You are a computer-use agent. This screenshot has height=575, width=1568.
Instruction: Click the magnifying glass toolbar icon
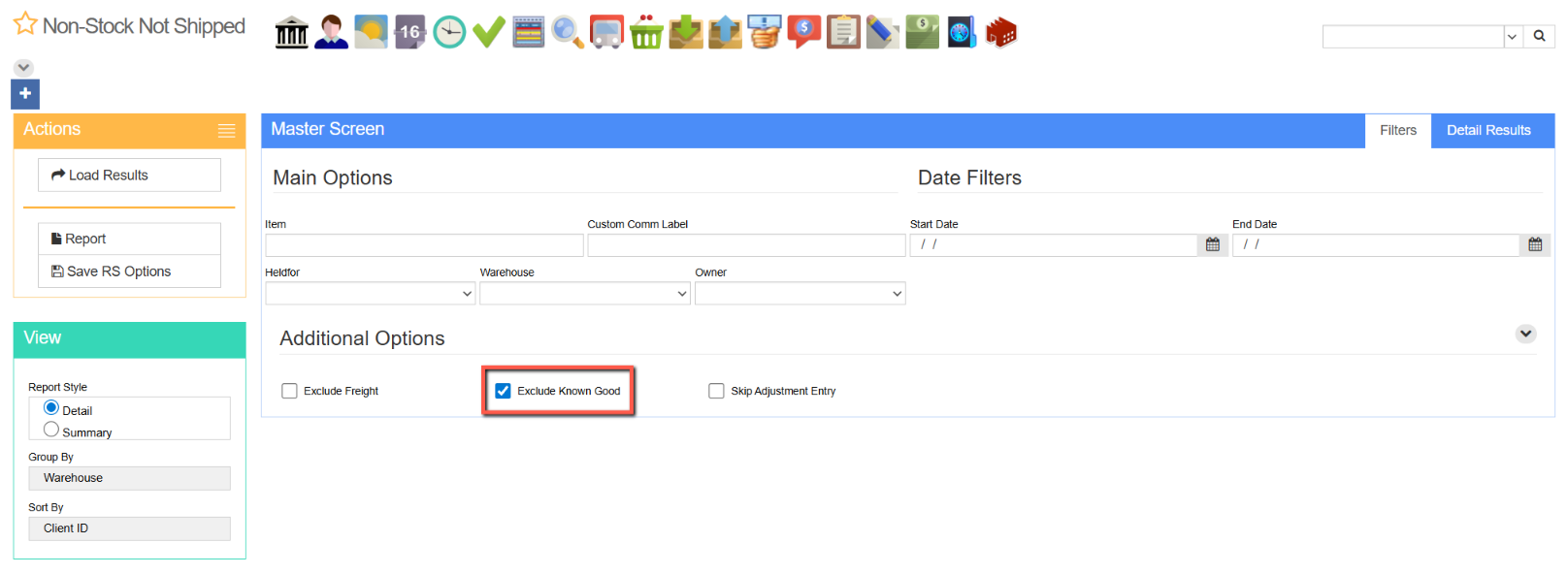[x=568, y=32]
